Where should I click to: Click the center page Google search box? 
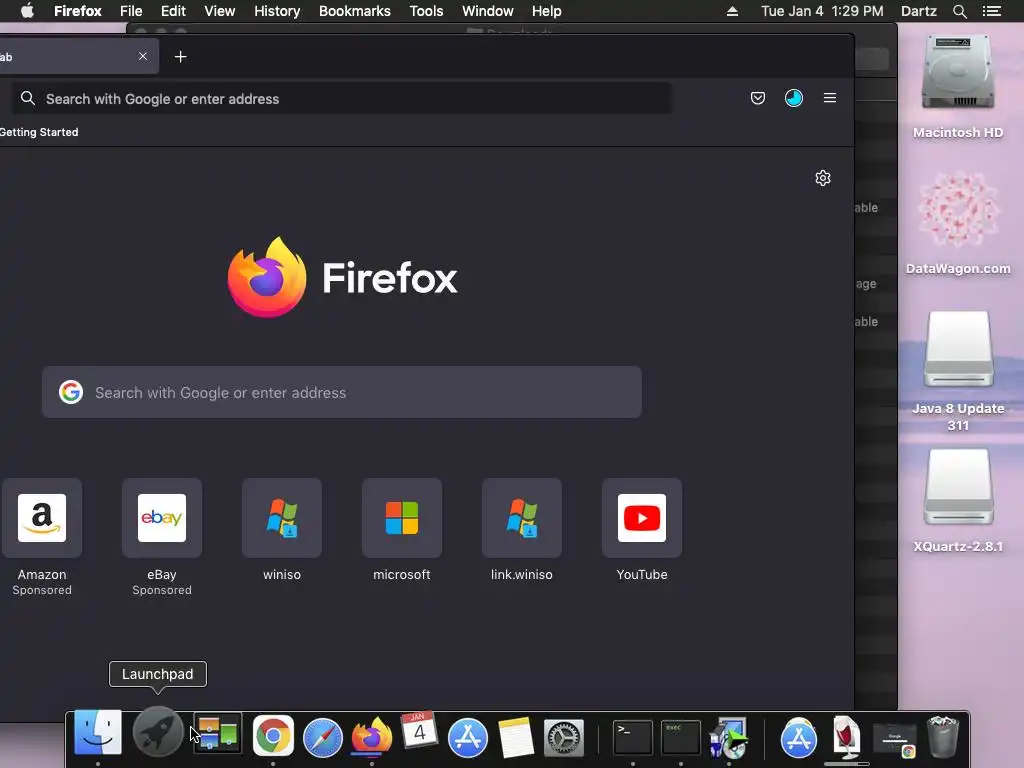point(342,392)
